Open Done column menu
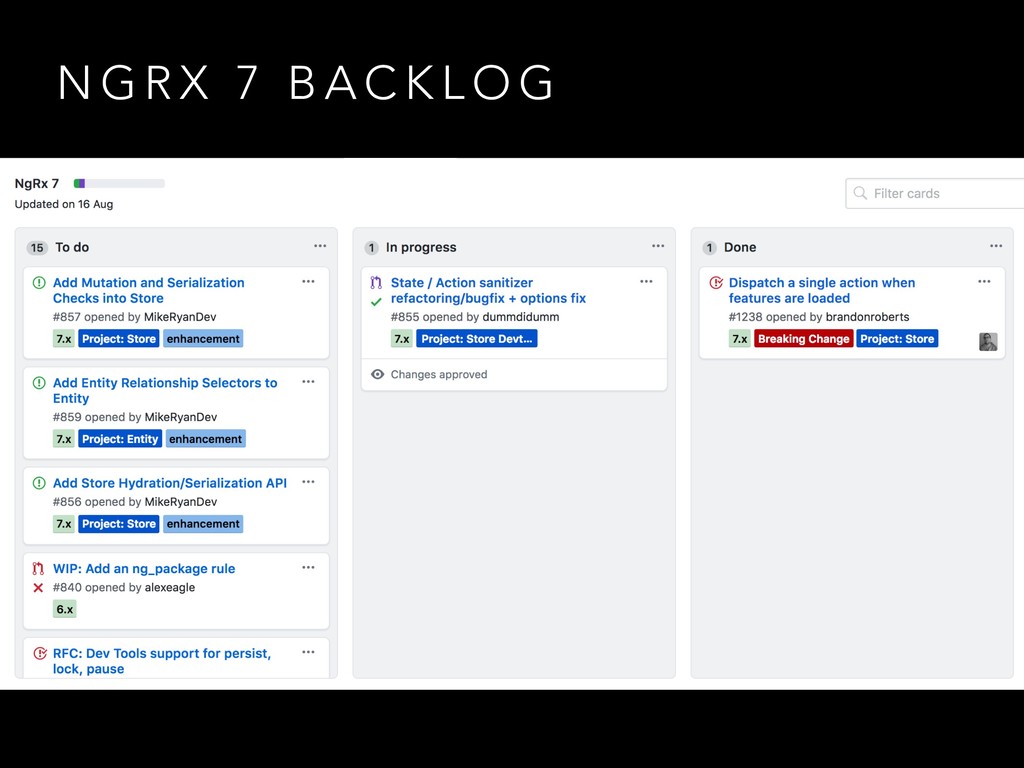This screenshot has width=1024, height=768. 996,246
